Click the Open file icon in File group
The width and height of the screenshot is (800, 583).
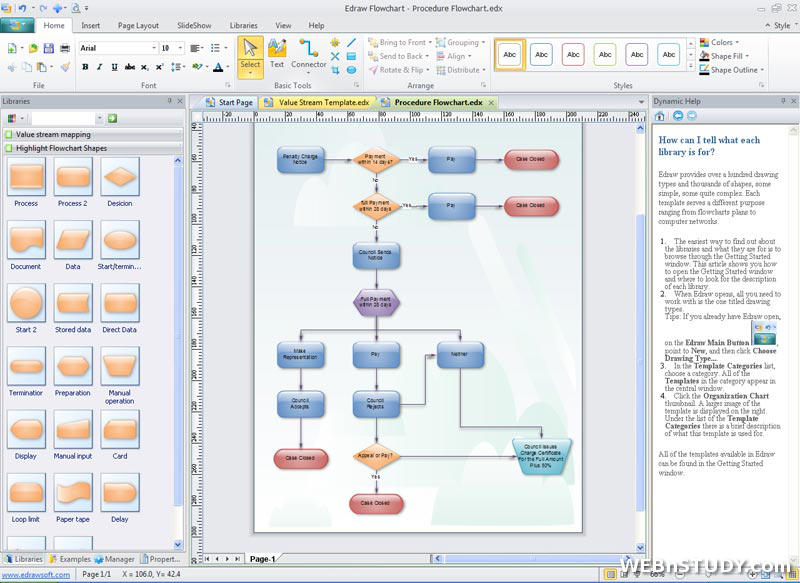[x=33, y=48]
